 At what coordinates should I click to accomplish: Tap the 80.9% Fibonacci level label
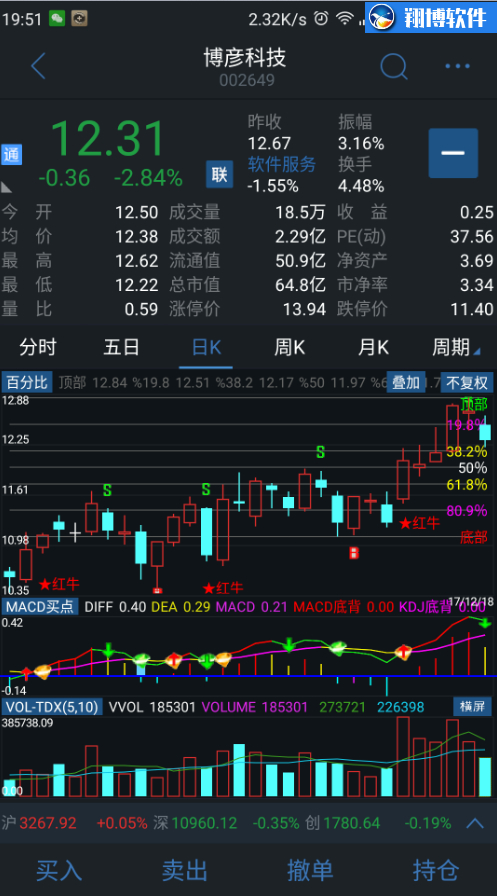click(467, 510)
